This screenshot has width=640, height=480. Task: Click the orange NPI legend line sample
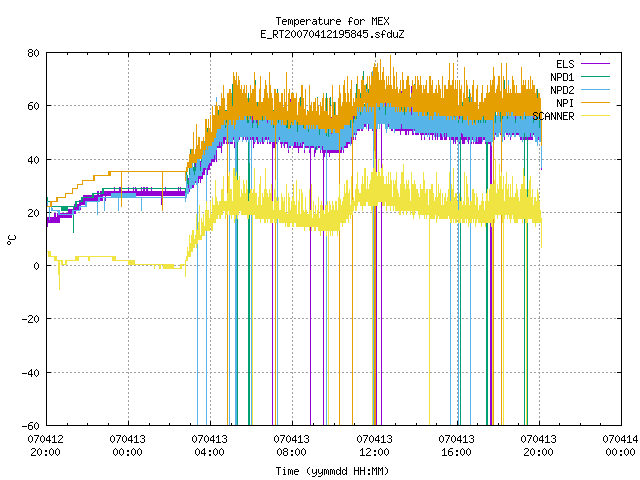(x=595, y=103)
